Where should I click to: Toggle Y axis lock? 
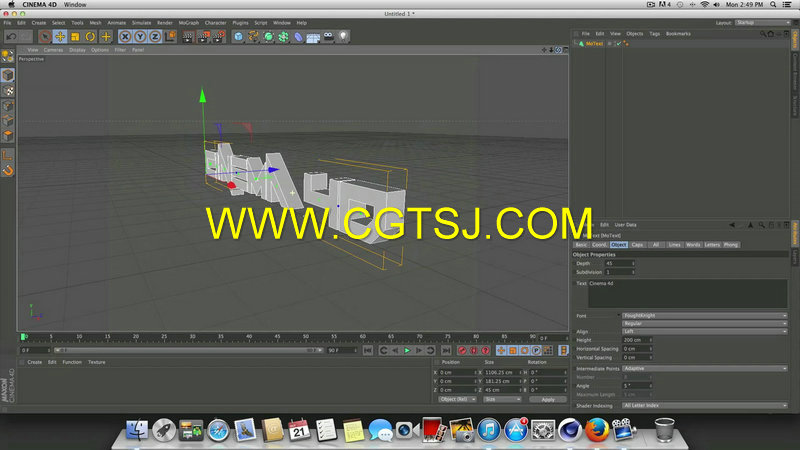[x=140, y=36]
